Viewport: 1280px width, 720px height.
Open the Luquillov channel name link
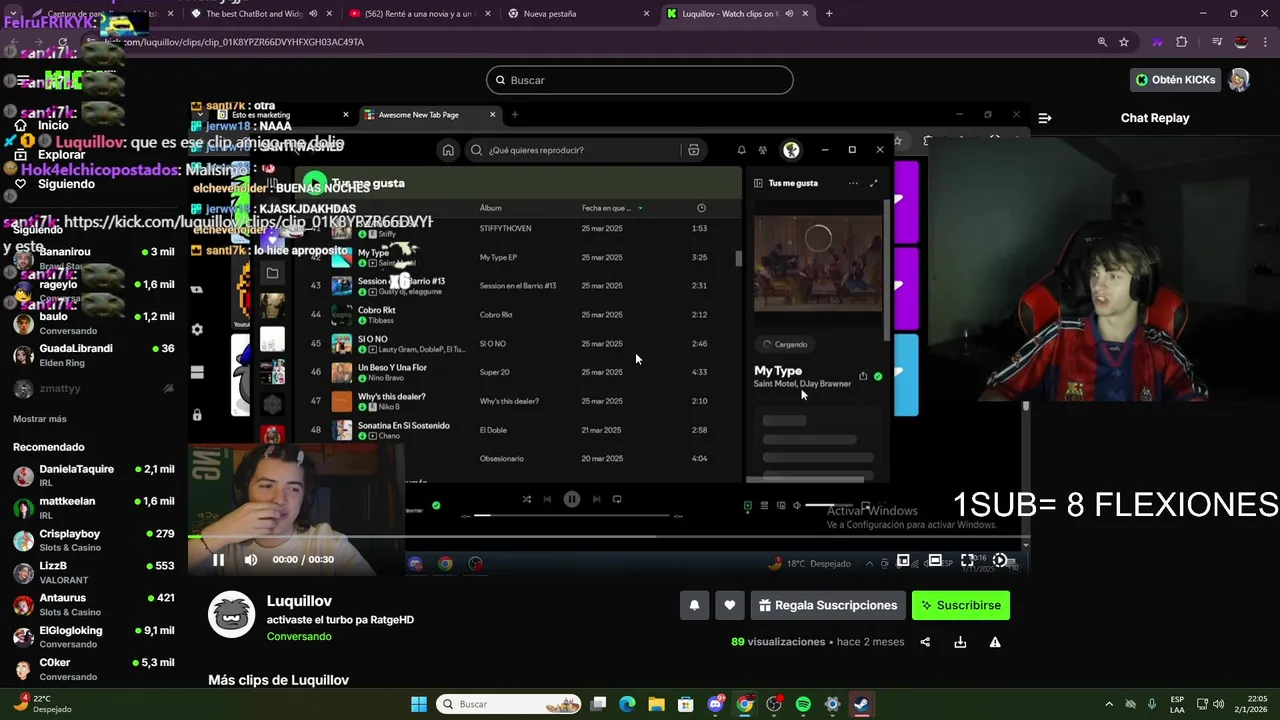(x=299, y=601)
